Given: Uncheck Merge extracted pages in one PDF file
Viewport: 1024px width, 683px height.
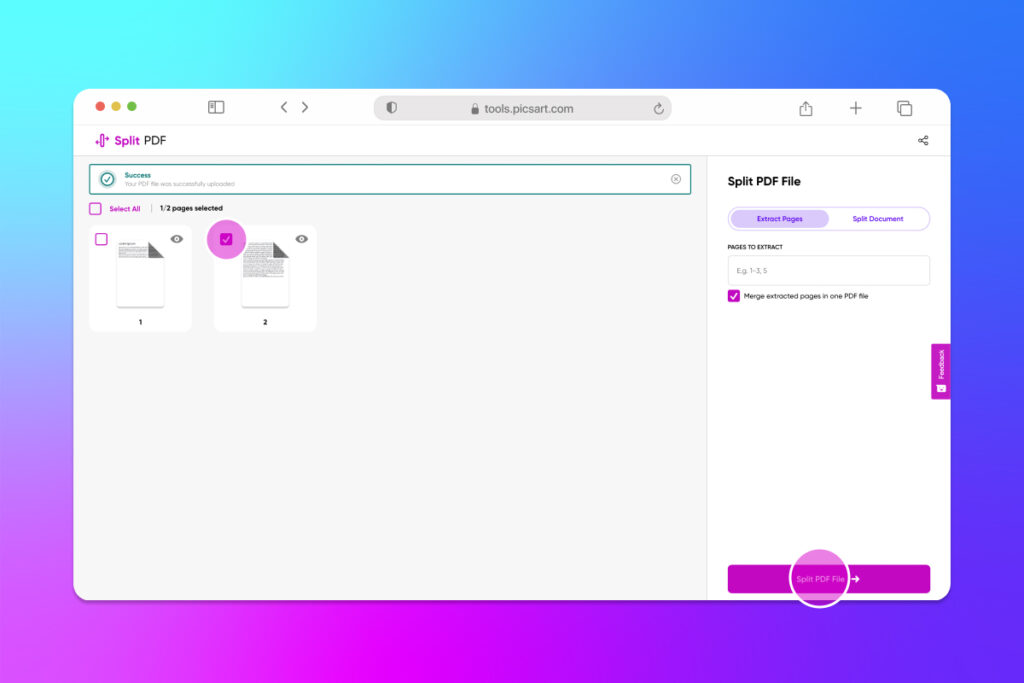Looking at the screenshot, I should (733, 296).
